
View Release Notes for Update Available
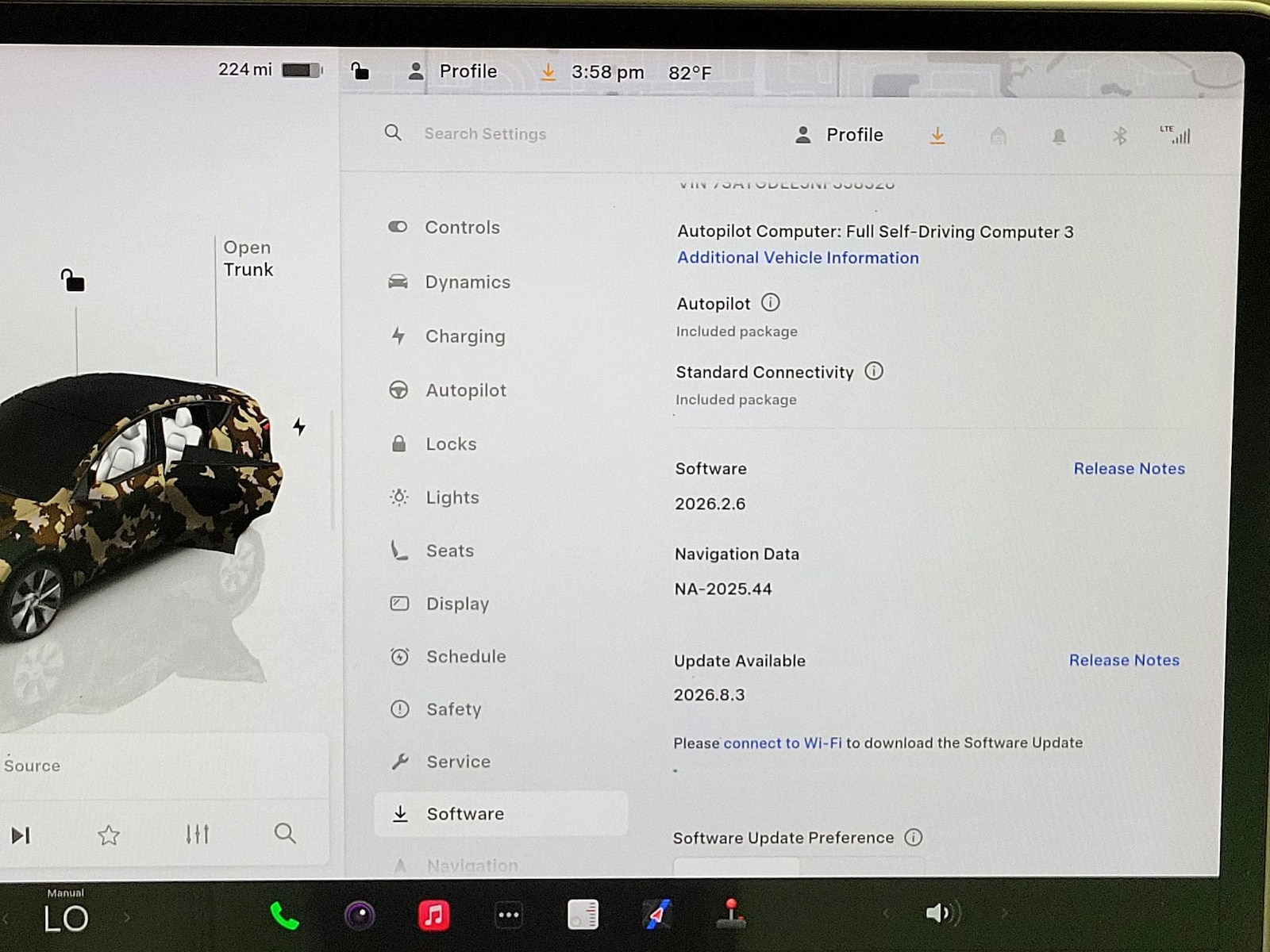click(x=1124, y=660)
